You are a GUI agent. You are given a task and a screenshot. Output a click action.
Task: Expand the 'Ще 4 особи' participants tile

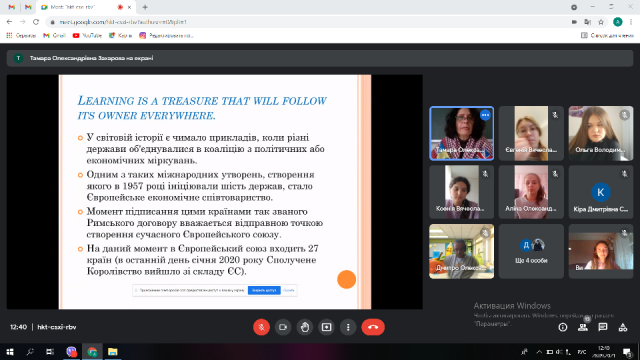tap(531, 251)
